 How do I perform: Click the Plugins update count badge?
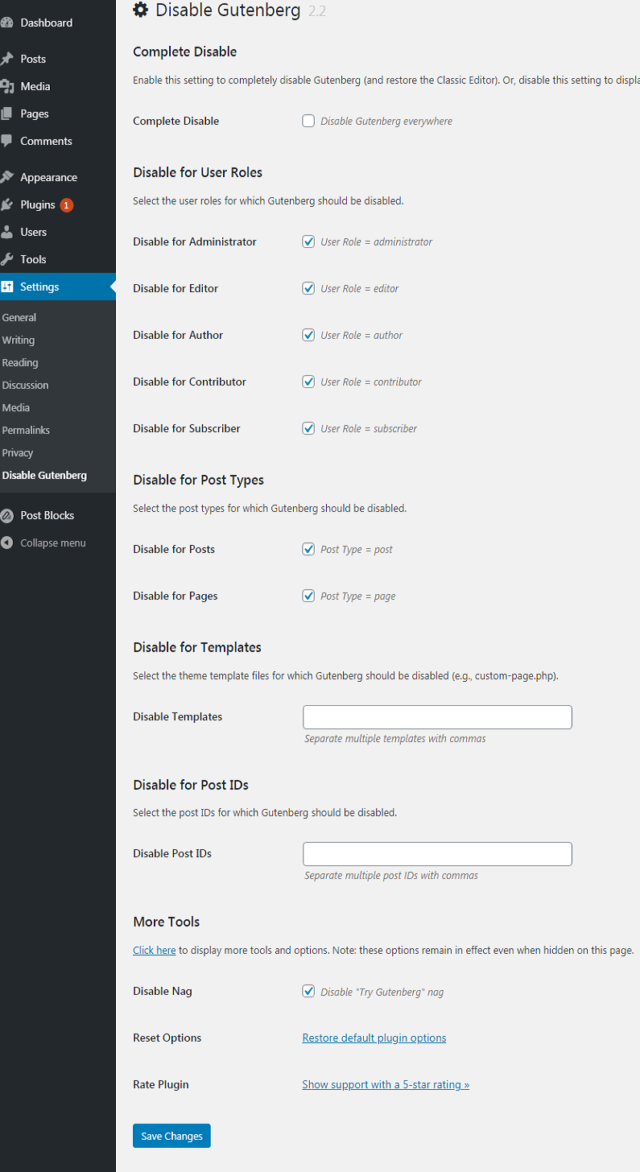tap(67, 205)
